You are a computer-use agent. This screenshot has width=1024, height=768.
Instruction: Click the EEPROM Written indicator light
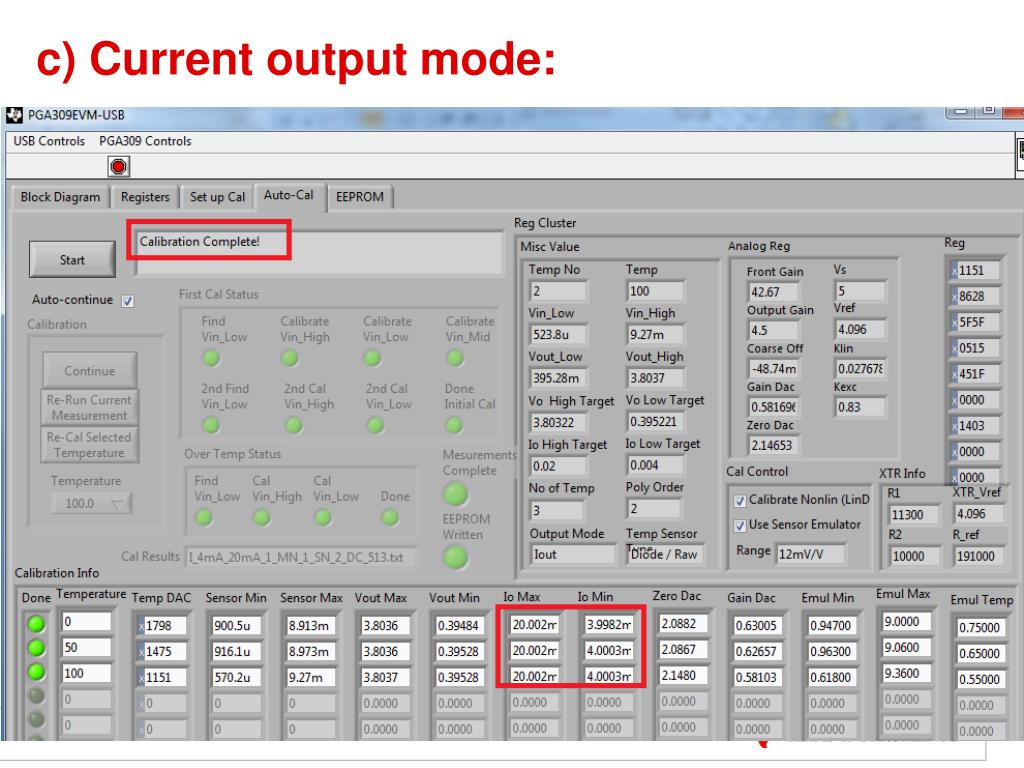pos(455,558)
